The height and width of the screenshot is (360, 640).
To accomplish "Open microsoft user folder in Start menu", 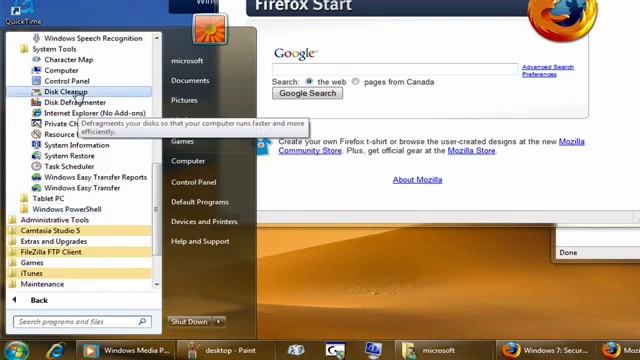I will pyautogui.click(x=187, y=61).
